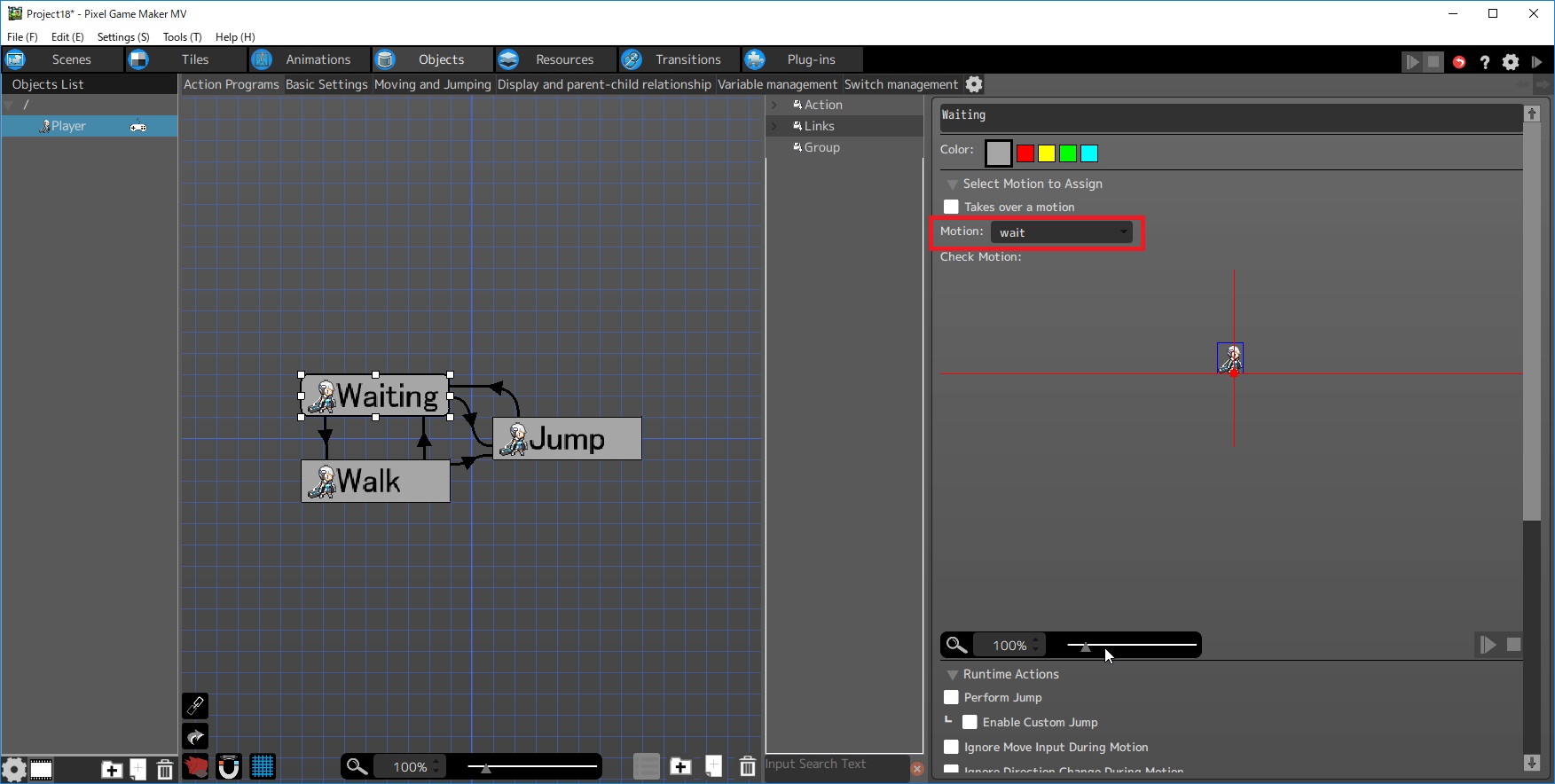
Task: Switch to the Moving and Jumping tab
Action: [x=433, y=84]
